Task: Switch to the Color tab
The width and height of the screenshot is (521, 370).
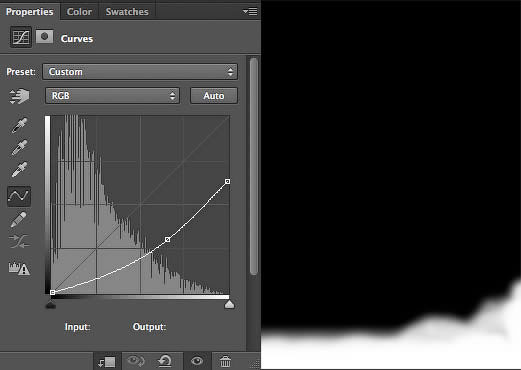Action: [x=79, y=12]
